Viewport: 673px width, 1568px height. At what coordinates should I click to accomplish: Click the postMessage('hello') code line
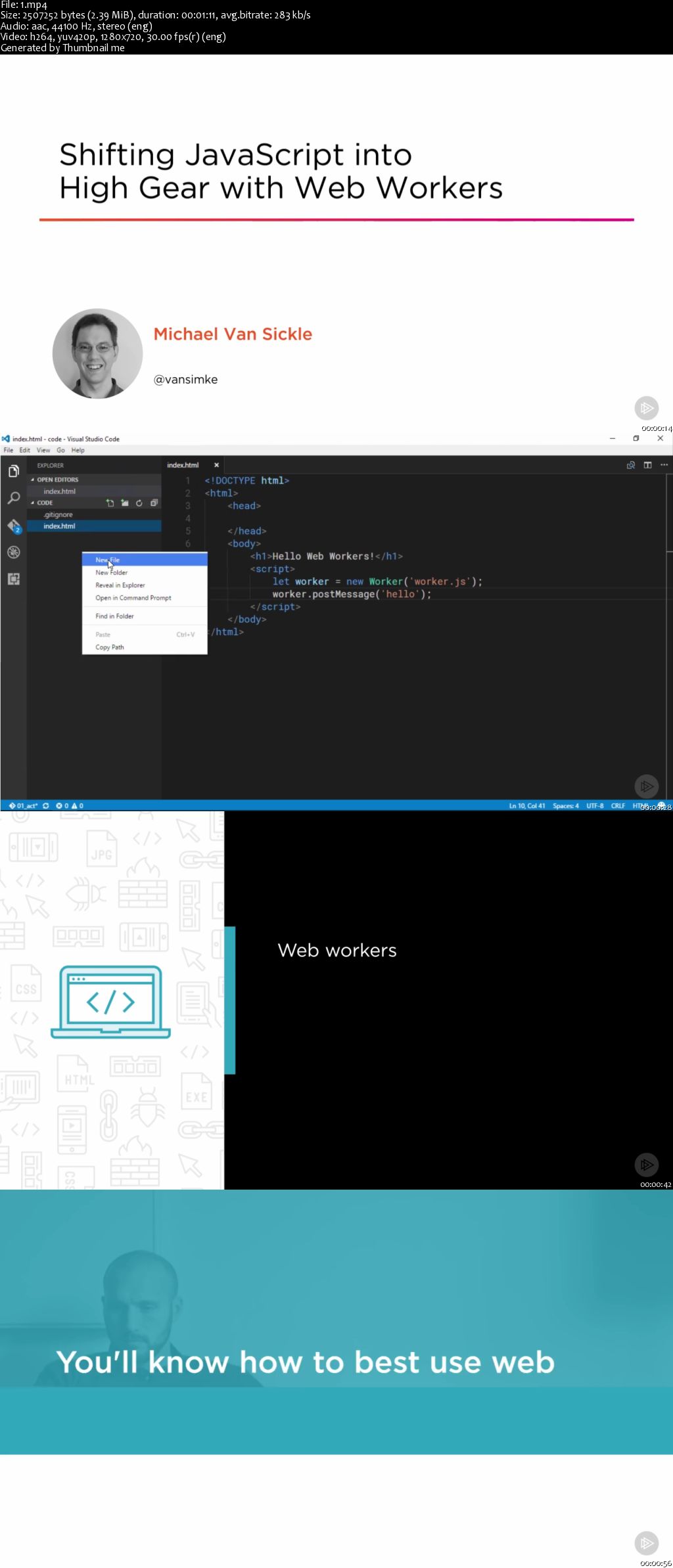click(352, 594)
